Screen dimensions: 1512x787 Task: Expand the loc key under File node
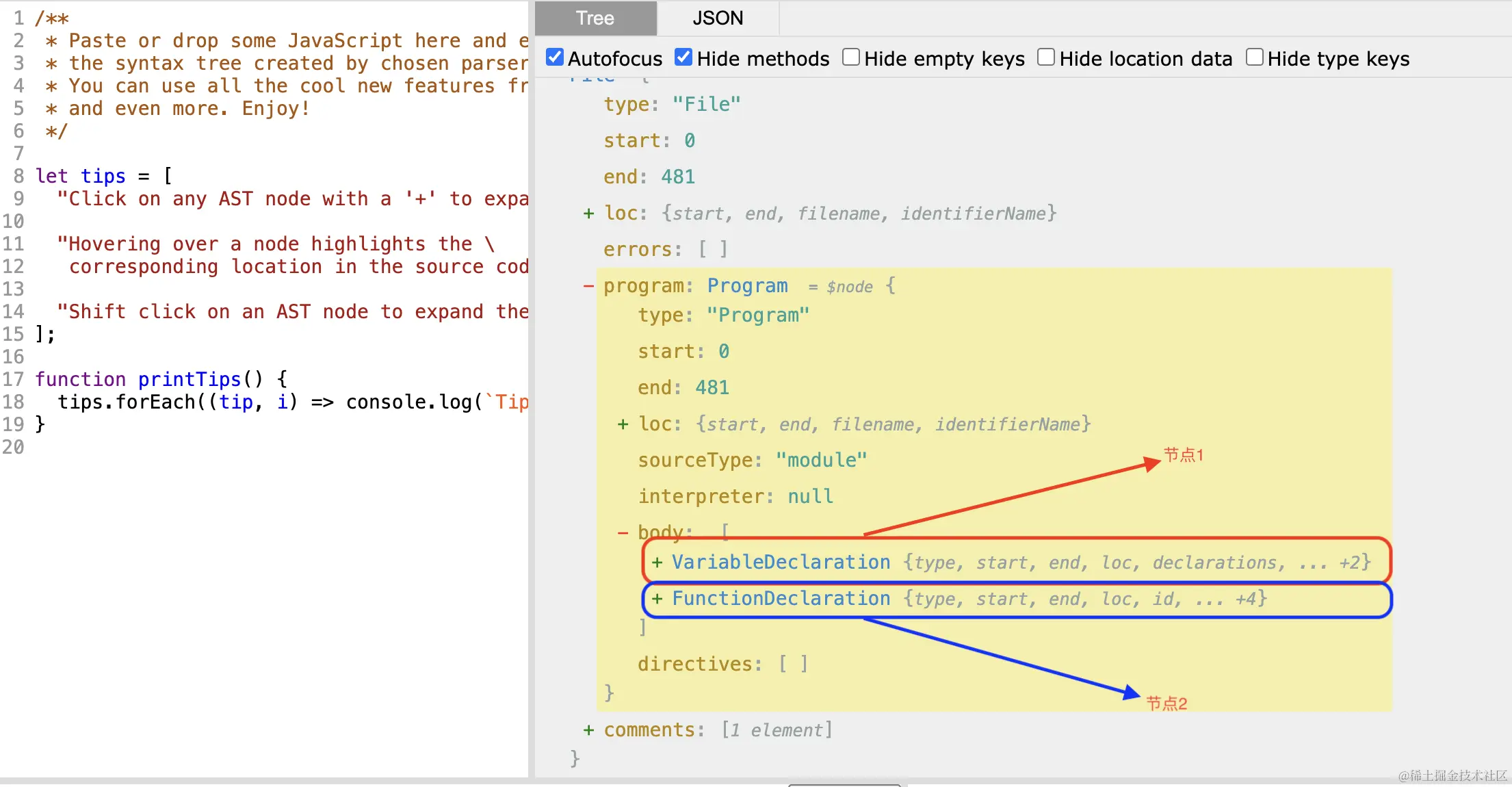(588, 214)
